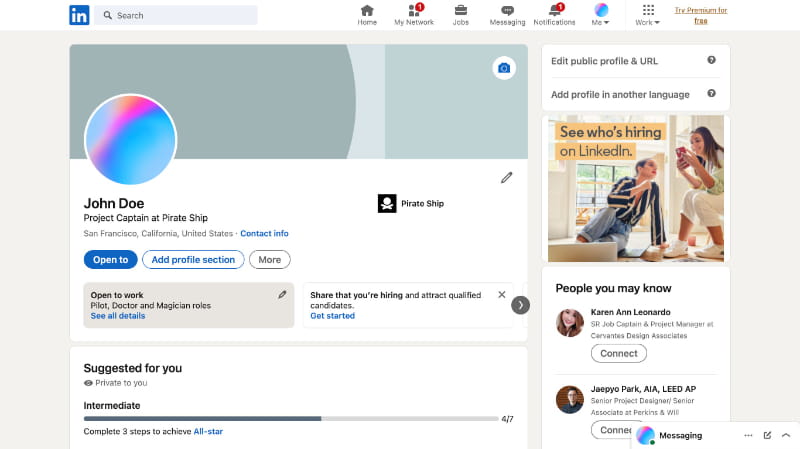Click camera icon on cover photo

504,68
